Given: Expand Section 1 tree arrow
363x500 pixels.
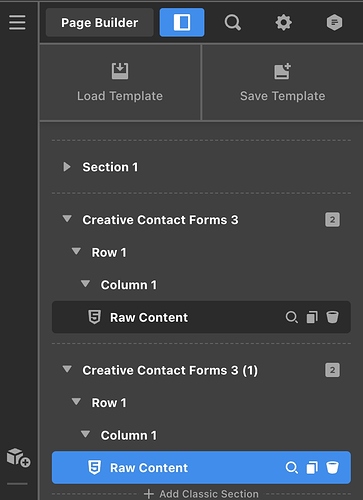Looking at the screenshot, I should (67, 167).
